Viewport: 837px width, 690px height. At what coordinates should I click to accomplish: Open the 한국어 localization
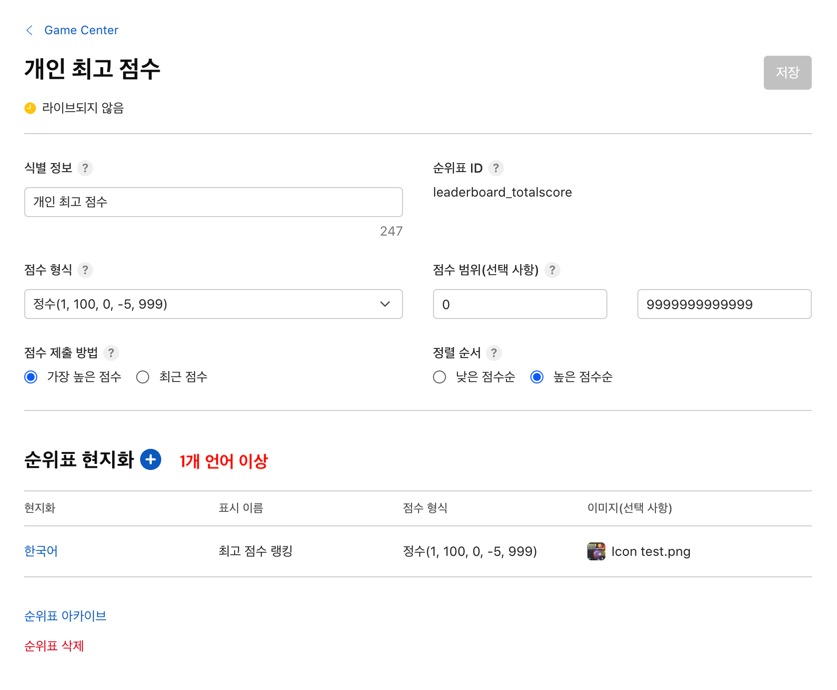click(41, 551)
